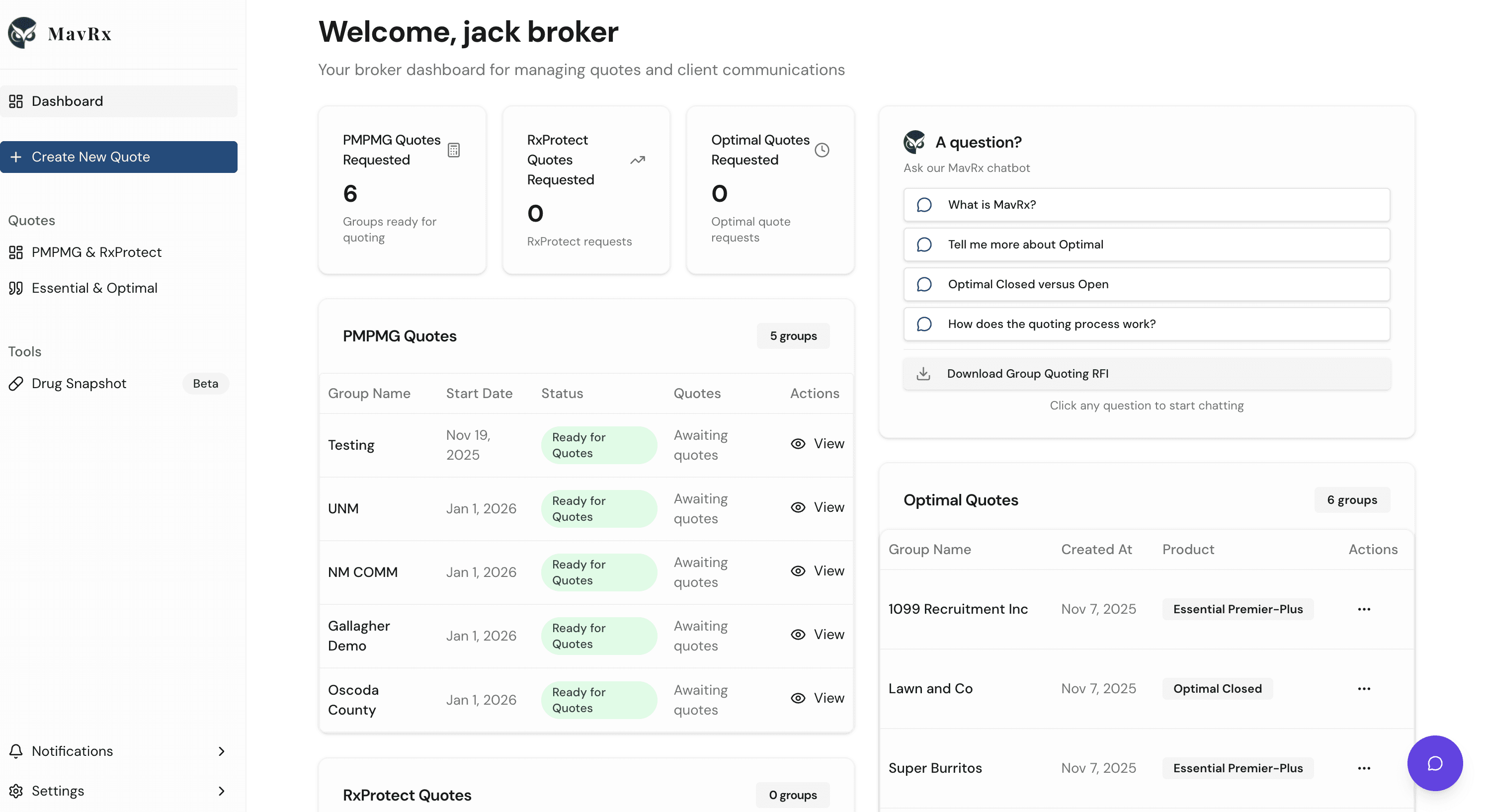Viewport: 1487px width, 812px height.
Task: Click the grid icon beside PMPMG & RxProtect
Action: (x=16, y=252)
